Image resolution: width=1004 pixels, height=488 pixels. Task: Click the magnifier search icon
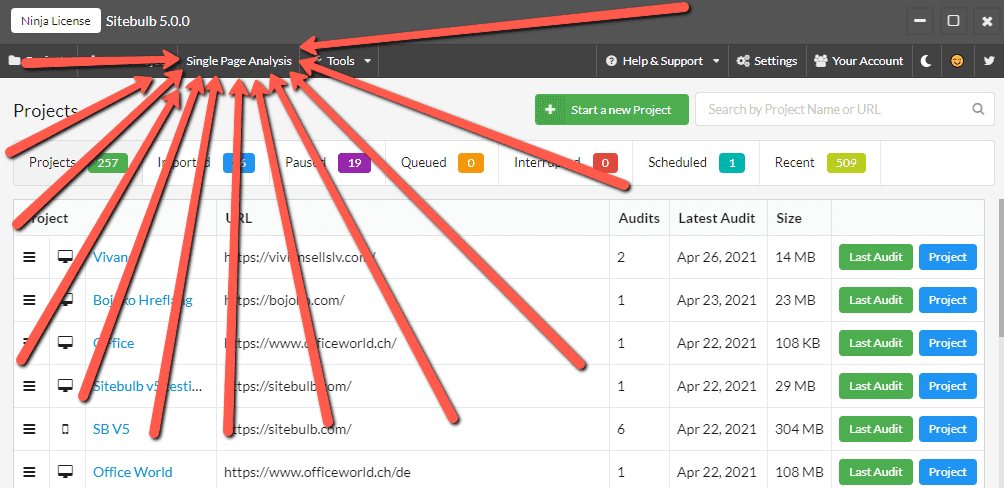pos(978,110)
